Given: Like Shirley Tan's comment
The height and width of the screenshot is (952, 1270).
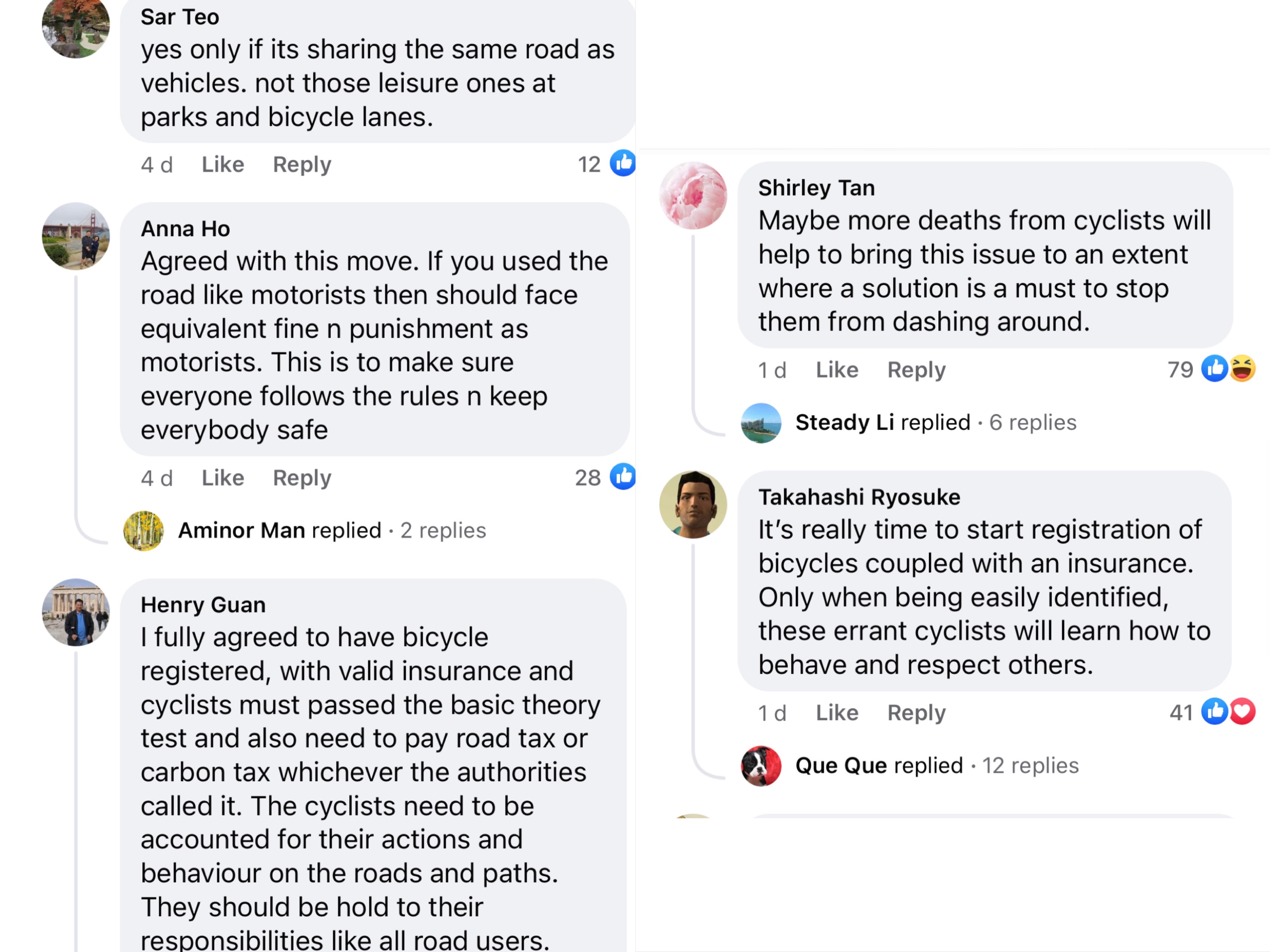Looking at the screenshot, I should 837,370.
